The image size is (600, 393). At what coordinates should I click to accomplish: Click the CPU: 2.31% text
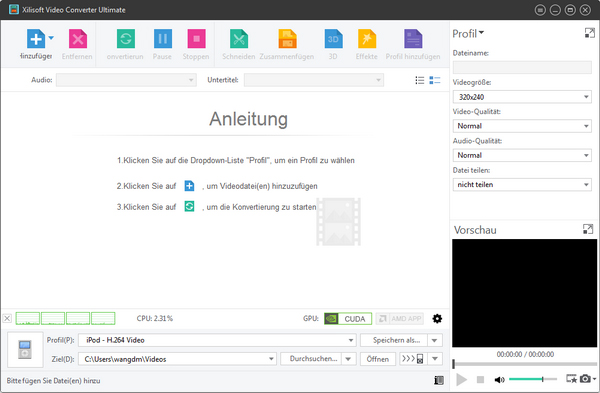155,318
